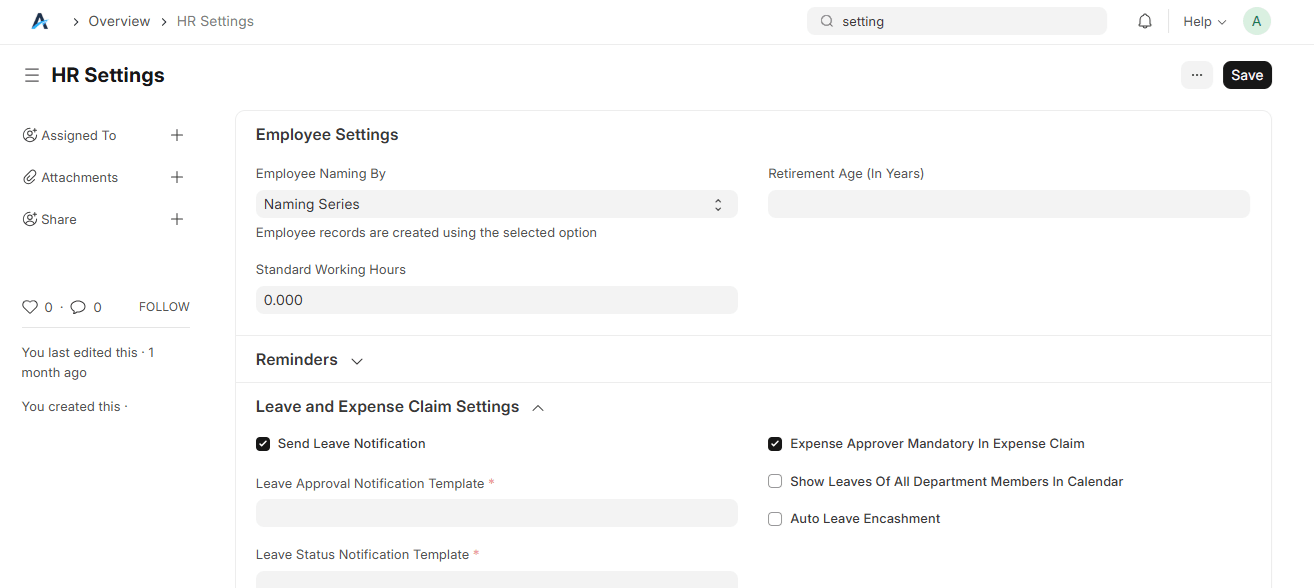Screen dimensions: 1314x588
Task: Open comments via speech bubble icon
Action: click(x=78, y=307)
